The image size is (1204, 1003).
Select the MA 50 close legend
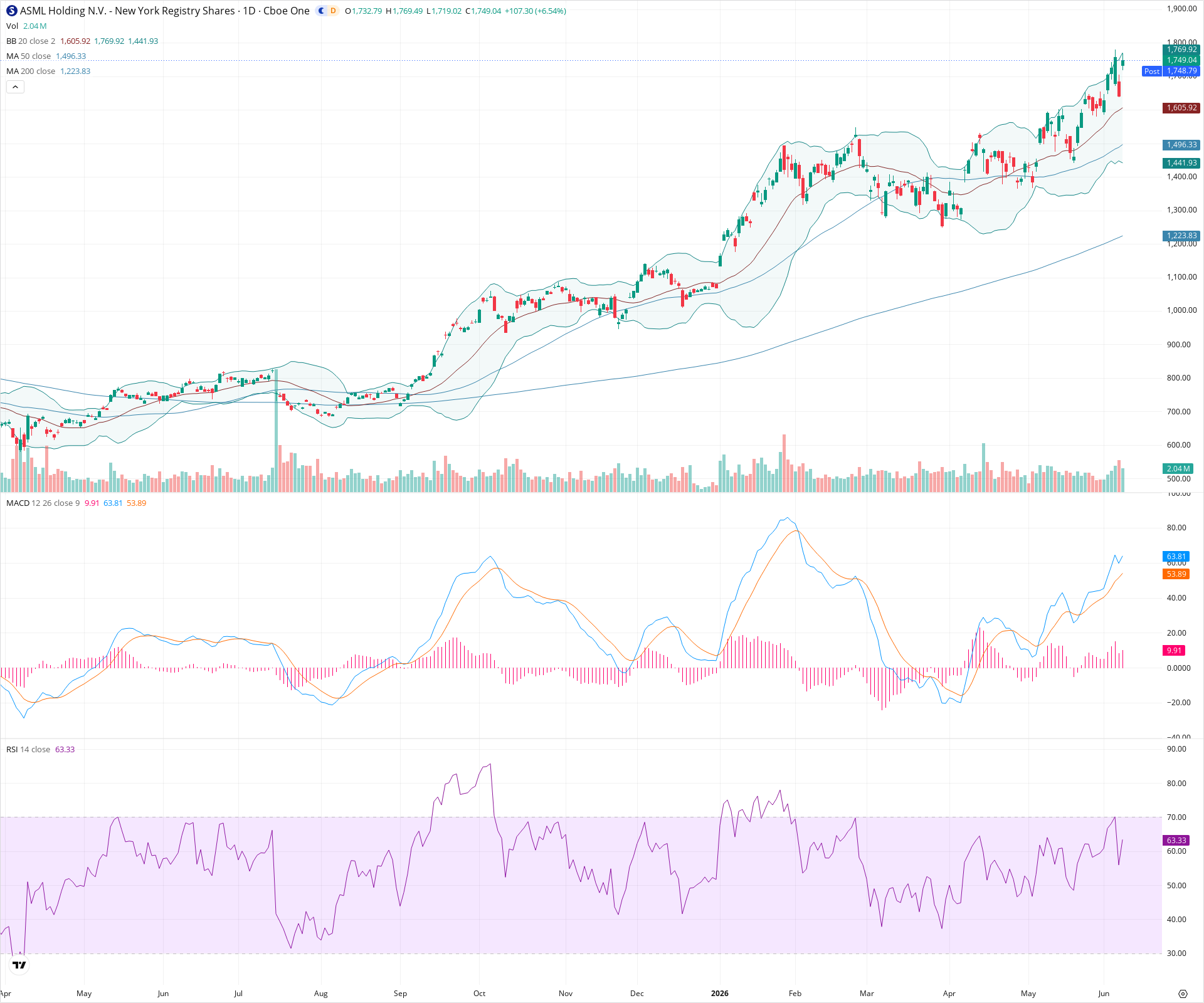(28, 56)
